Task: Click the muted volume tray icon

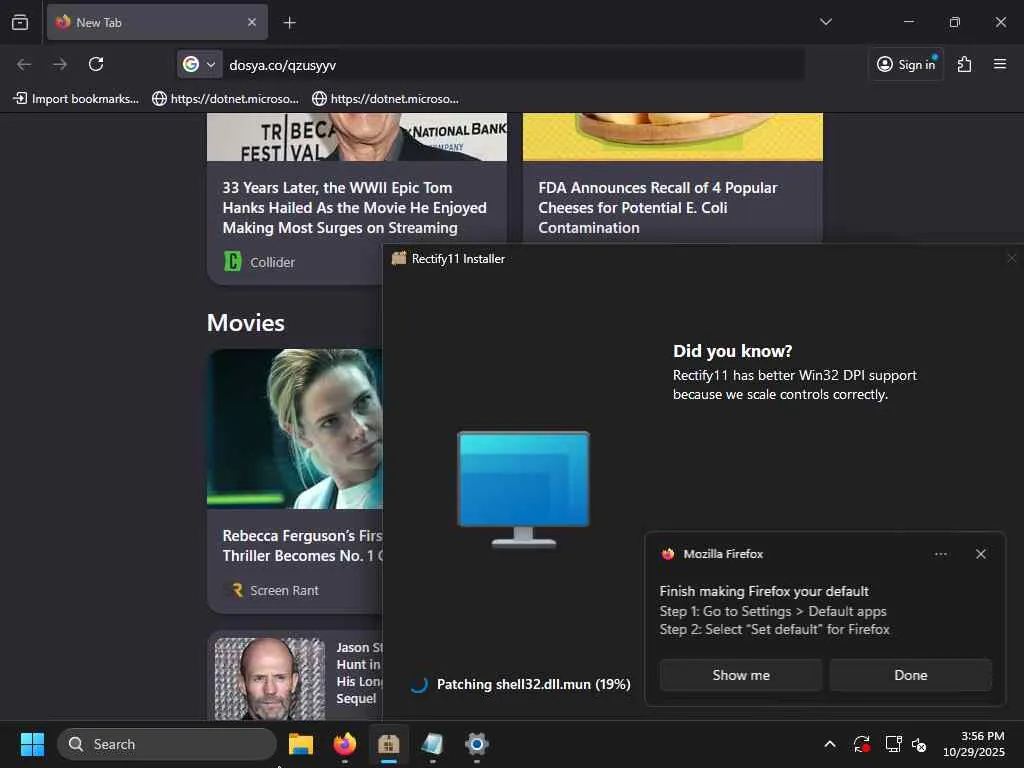Action: pos(920,744)
